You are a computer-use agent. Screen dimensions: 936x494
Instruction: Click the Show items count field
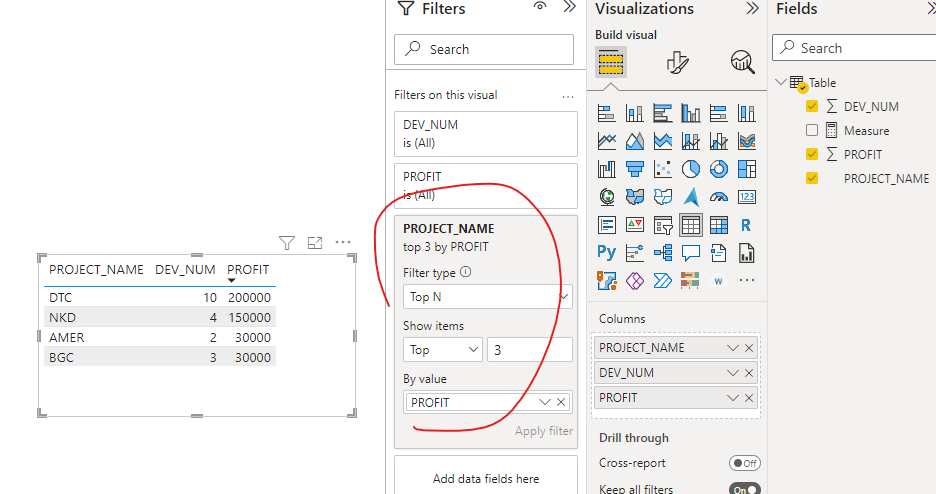(530, 350)
